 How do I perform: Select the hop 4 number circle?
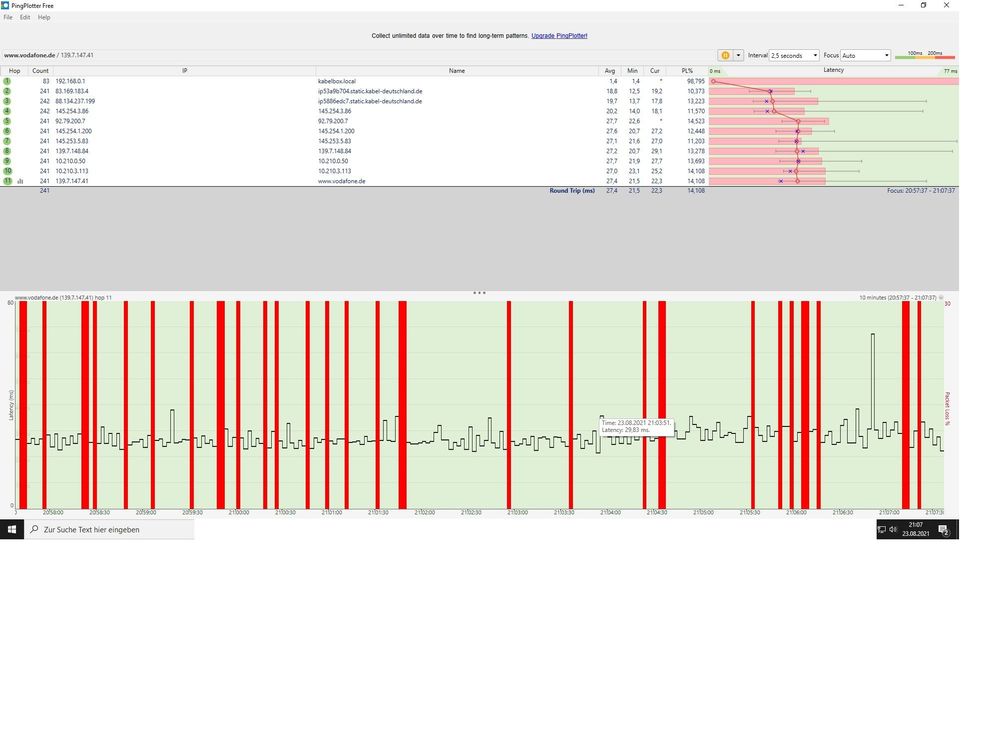[7, 111]
